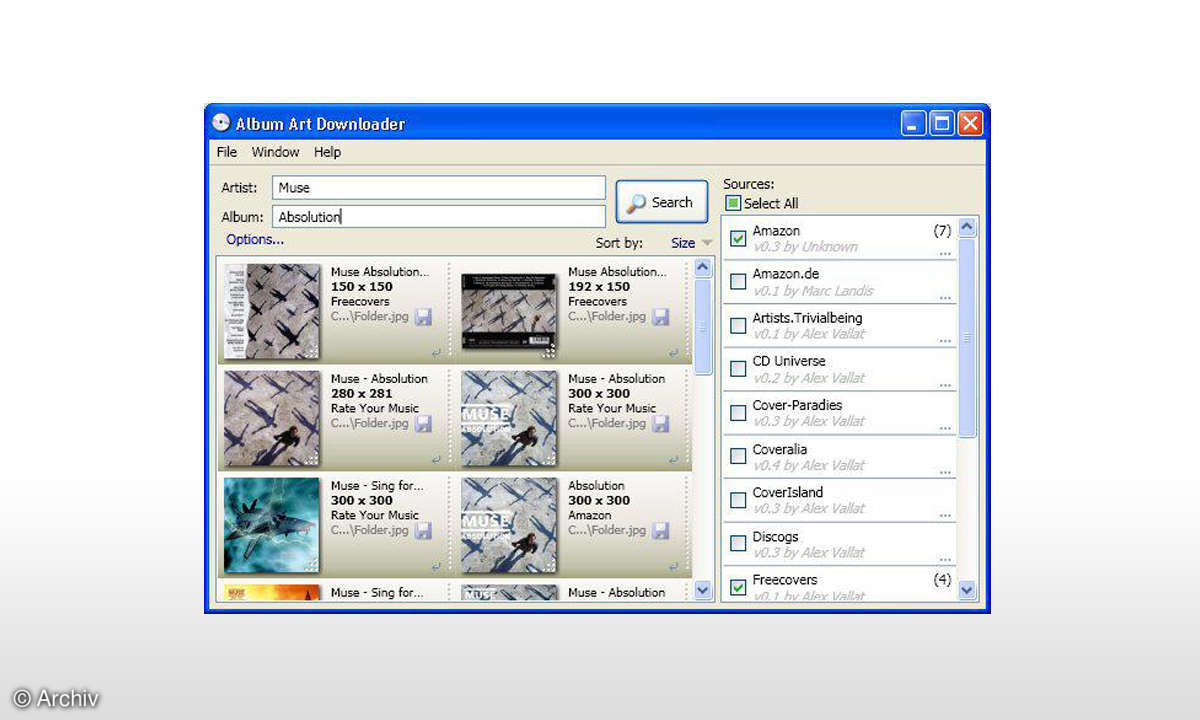Click the 'Sort by:' label
The height and width of the screenshot is (720, 1200).
[619, 243]
